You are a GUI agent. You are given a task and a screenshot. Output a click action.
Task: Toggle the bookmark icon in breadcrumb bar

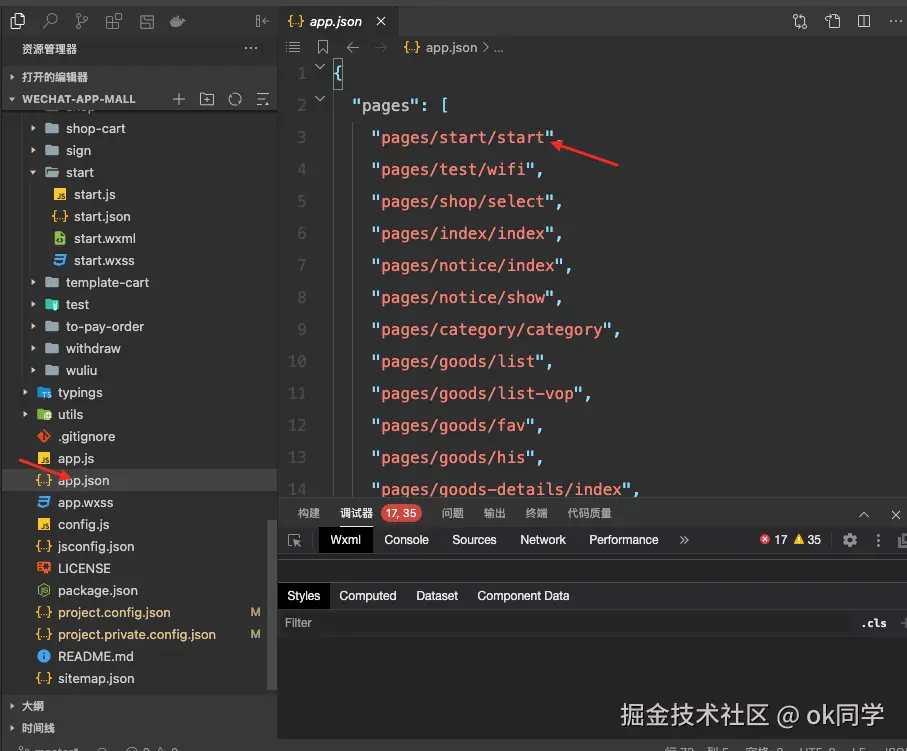(x=323, y=47)
